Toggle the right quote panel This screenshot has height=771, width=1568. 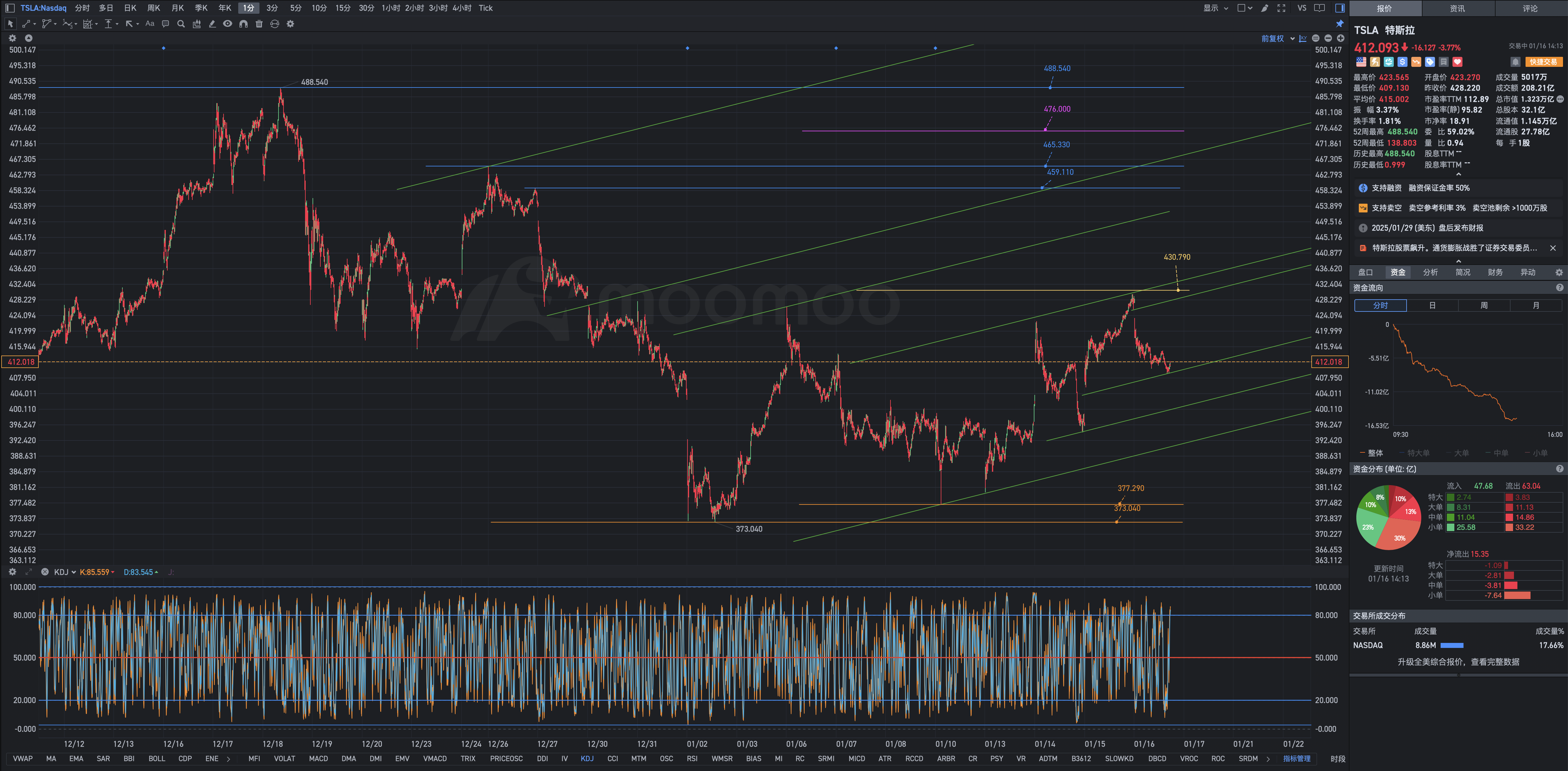click(1340, 8)
